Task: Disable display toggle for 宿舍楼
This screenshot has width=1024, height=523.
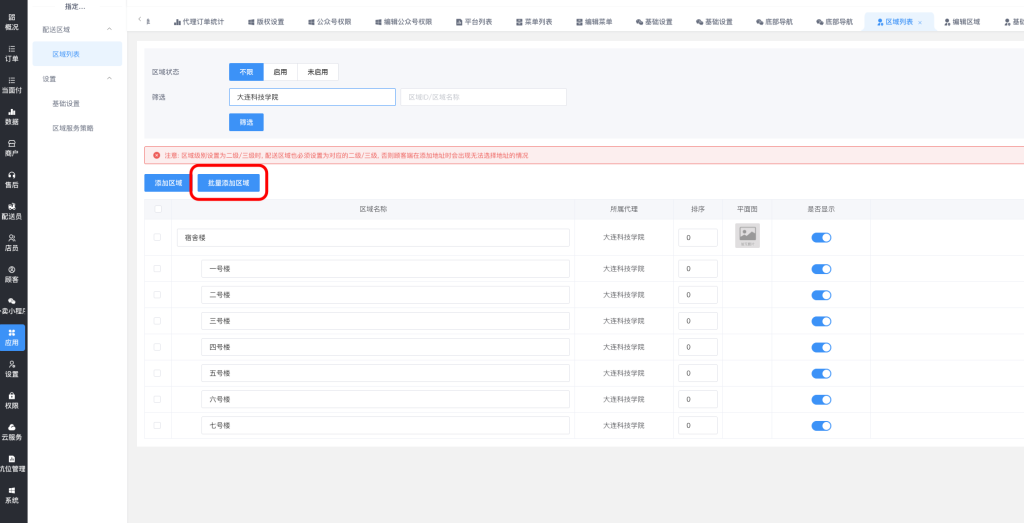Action: point(821,237)
